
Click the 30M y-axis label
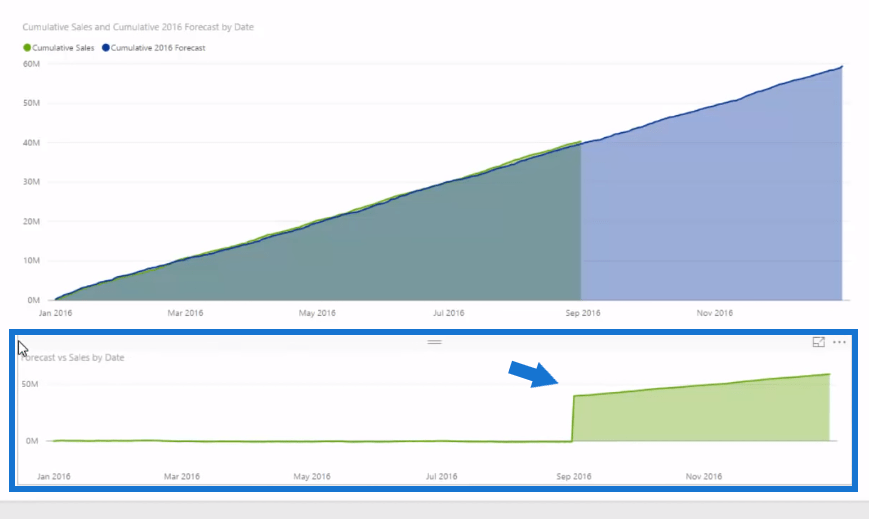31,181
